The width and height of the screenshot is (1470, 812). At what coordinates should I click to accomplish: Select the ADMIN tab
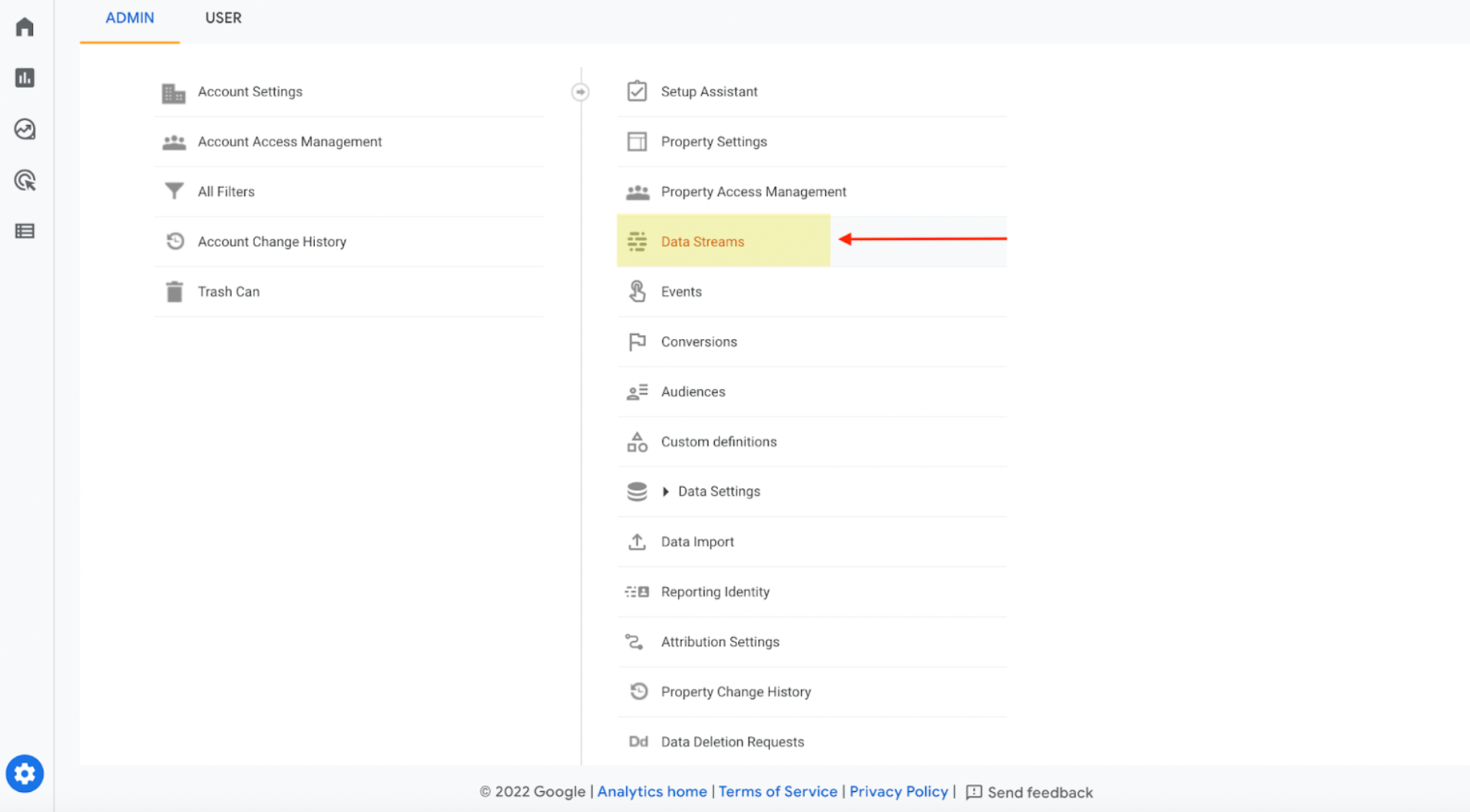click(x=129, y=18)
